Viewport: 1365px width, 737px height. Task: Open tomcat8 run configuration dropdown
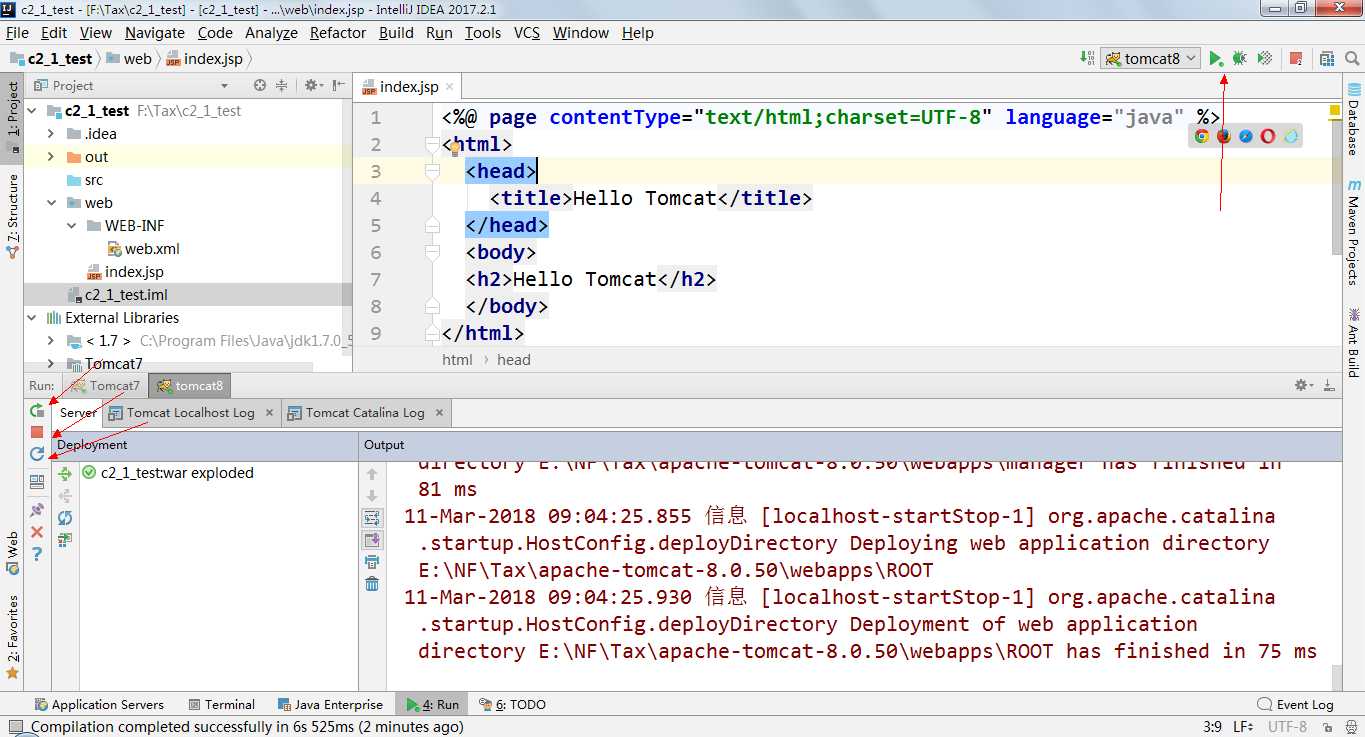tap(1150, 59)
